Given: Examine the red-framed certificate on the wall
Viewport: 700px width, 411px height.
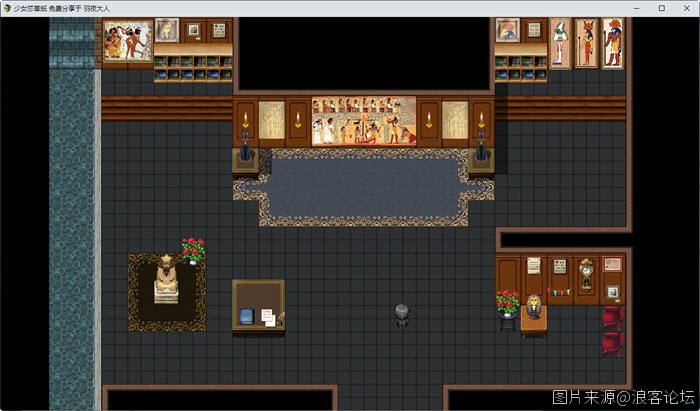Looking at the screenshot, I should point(612,264).
